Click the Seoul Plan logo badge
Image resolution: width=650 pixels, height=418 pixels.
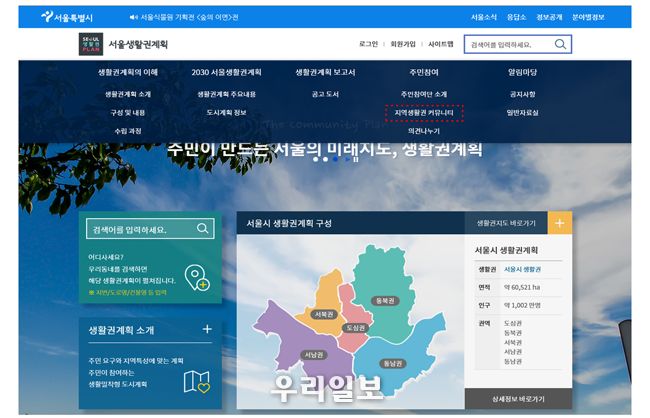coord(91,44)
